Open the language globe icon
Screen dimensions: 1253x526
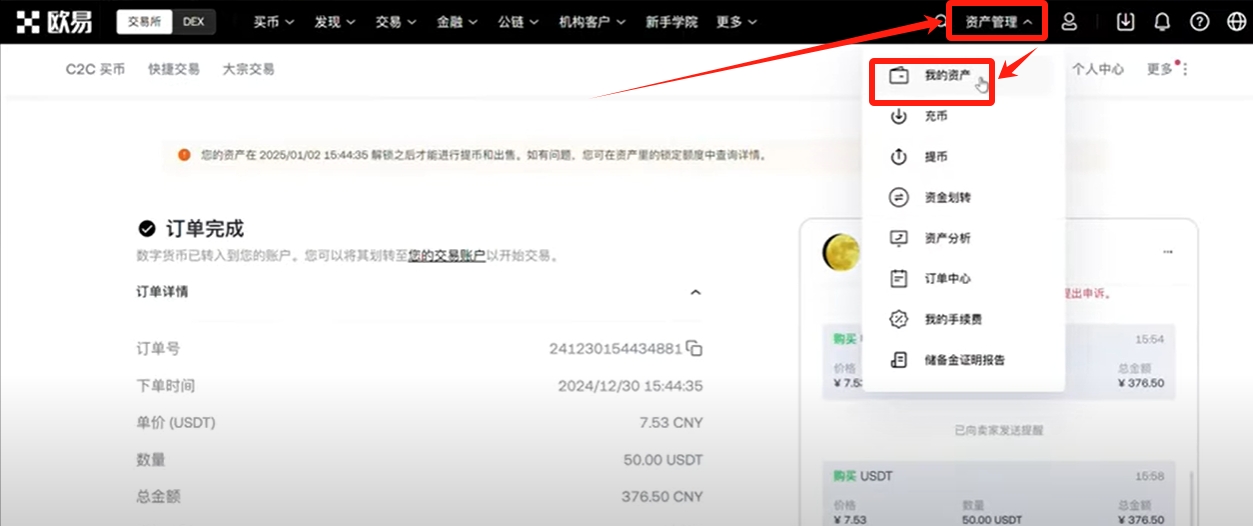1235,22
